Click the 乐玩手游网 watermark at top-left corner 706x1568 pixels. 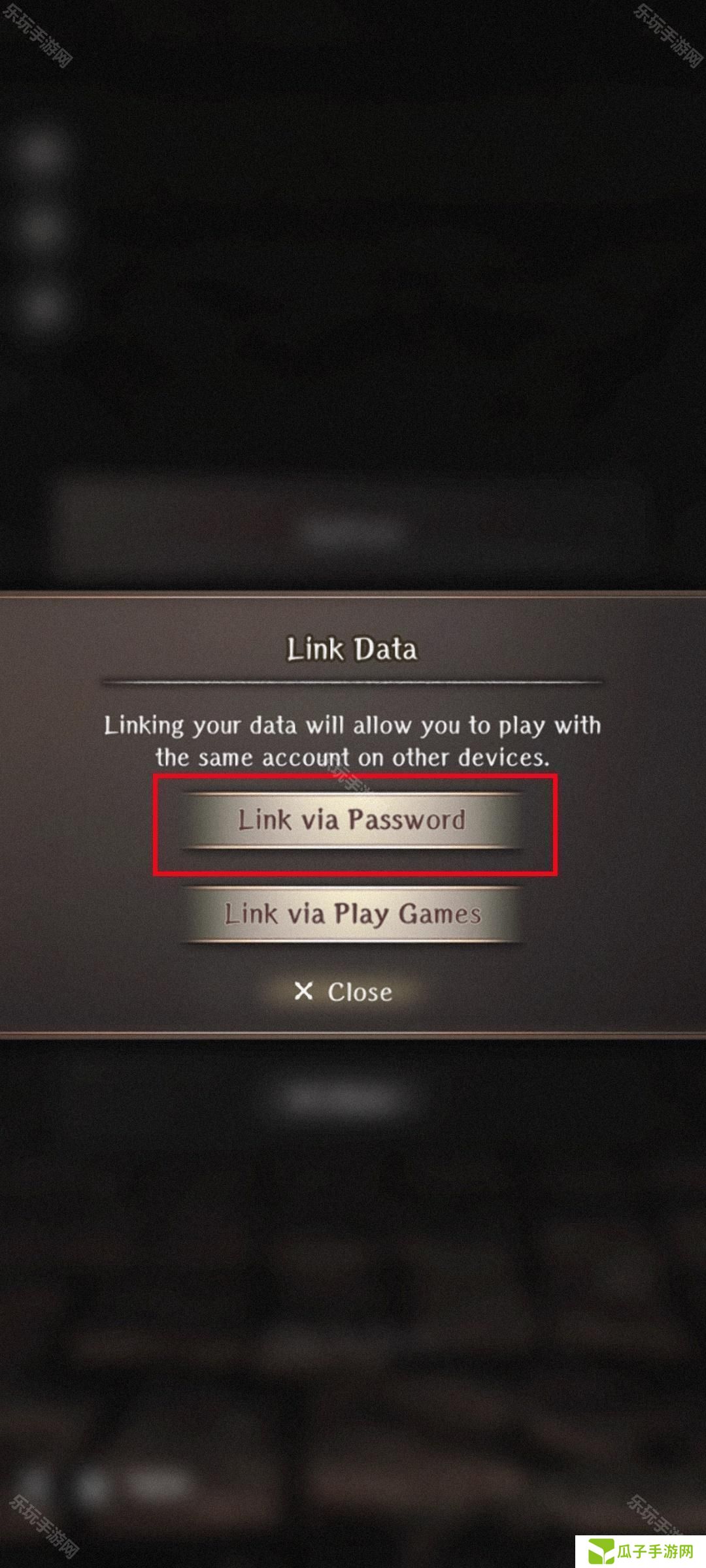pyautogui.click(x=37, y=35)
